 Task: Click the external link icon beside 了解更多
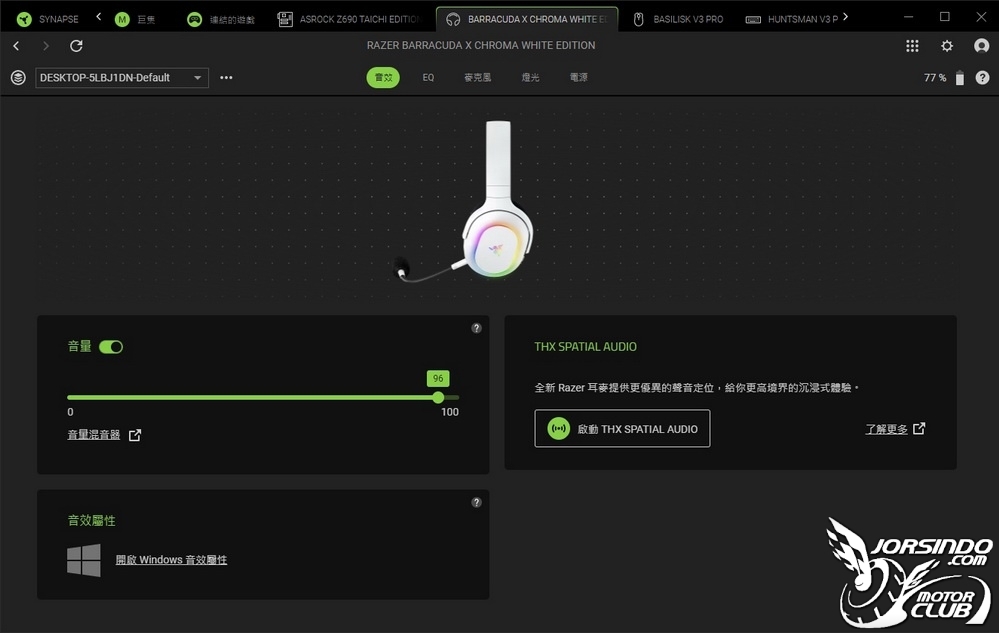[x=919, y=429]
